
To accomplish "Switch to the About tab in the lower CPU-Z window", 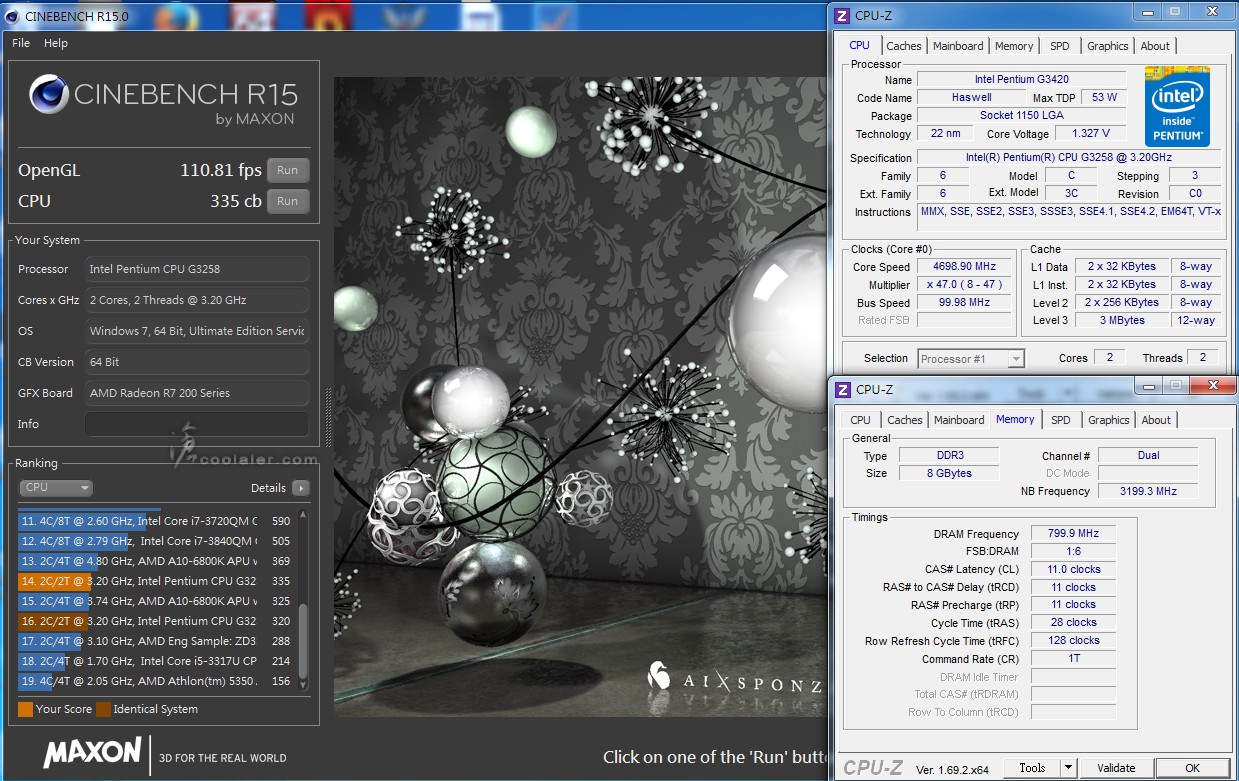I will (x=1156, y=420).
